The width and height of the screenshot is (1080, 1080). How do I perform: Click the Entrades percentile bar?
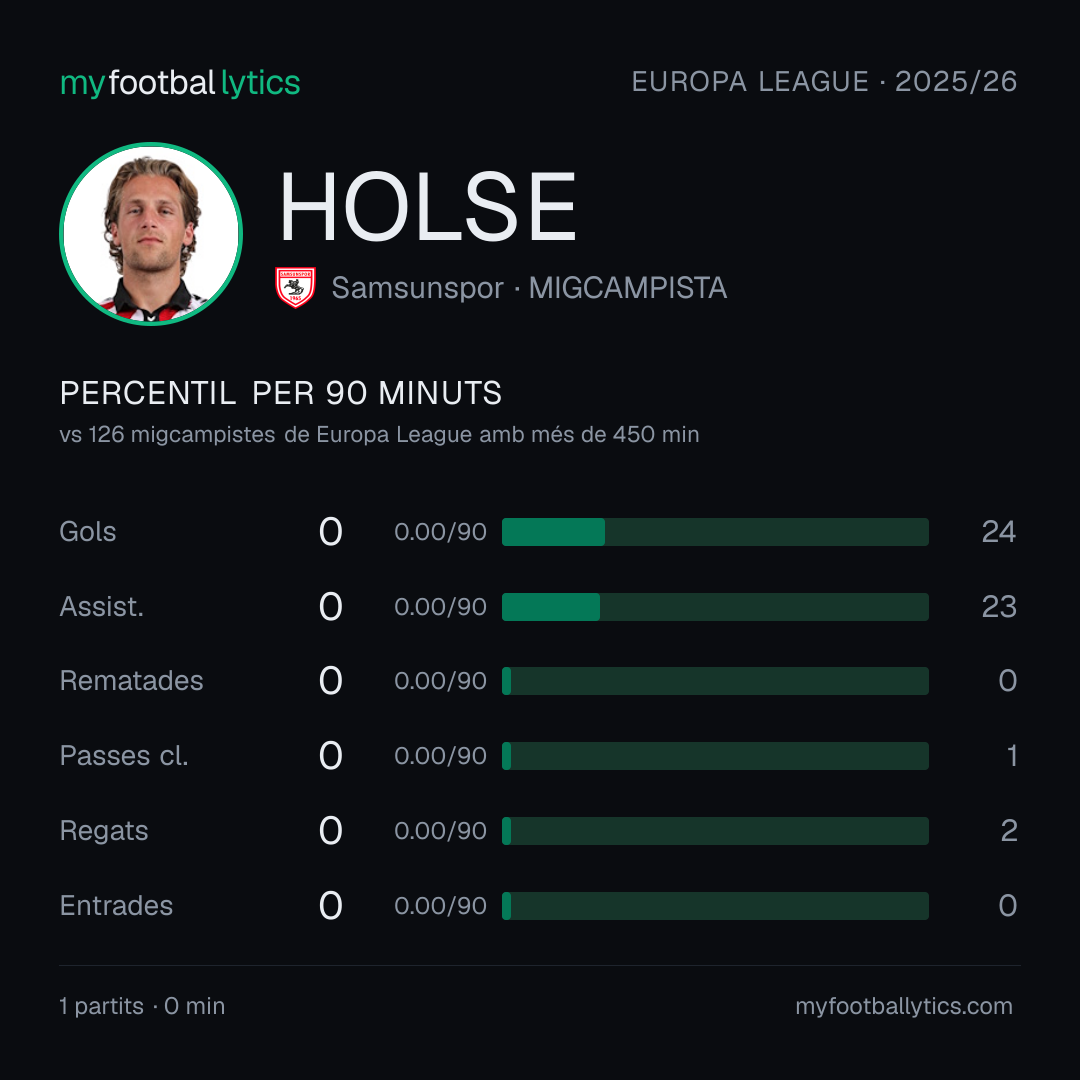(715, 906)
